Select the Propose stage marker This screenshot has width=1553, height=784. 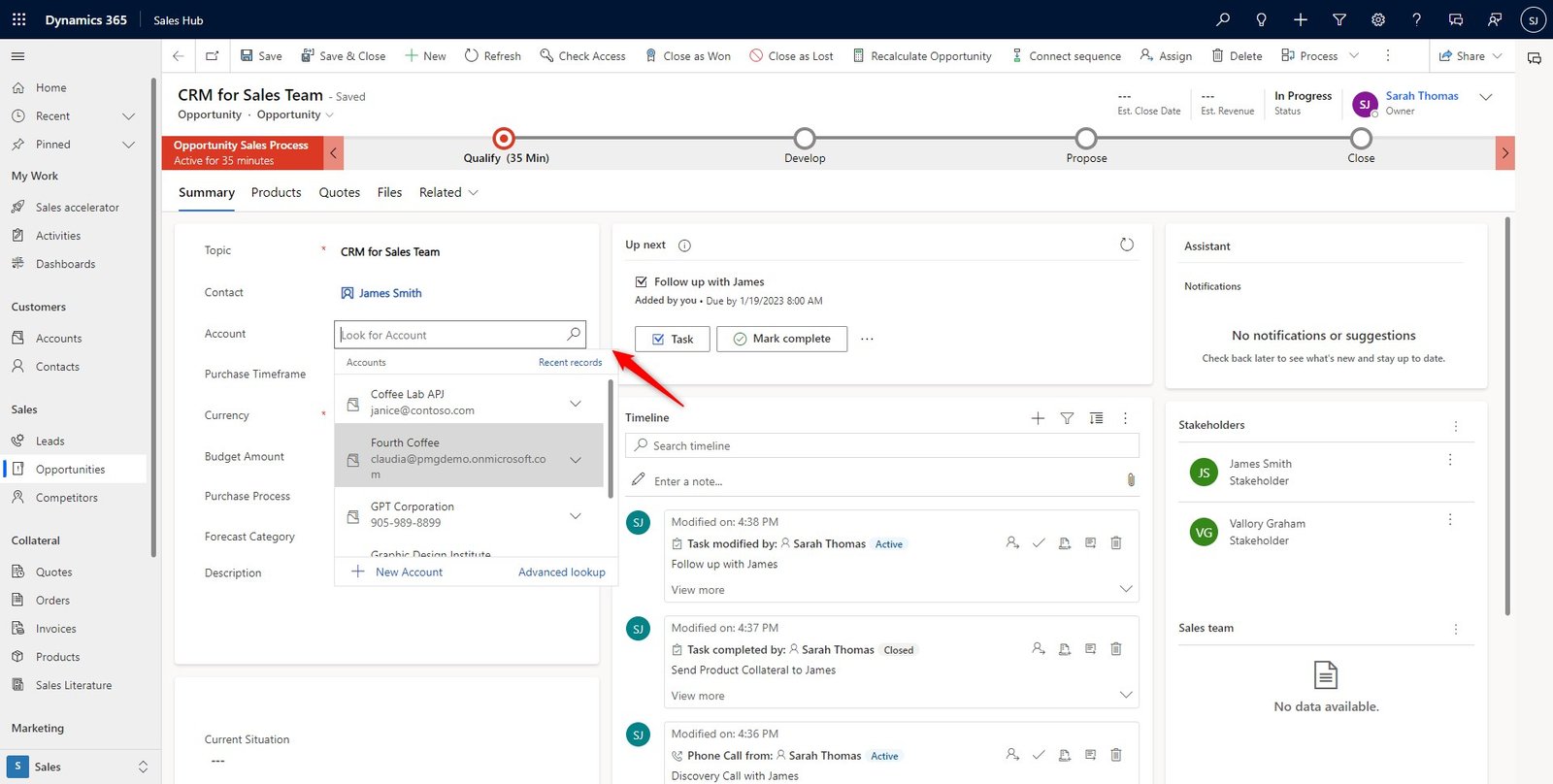[1086, 138]
